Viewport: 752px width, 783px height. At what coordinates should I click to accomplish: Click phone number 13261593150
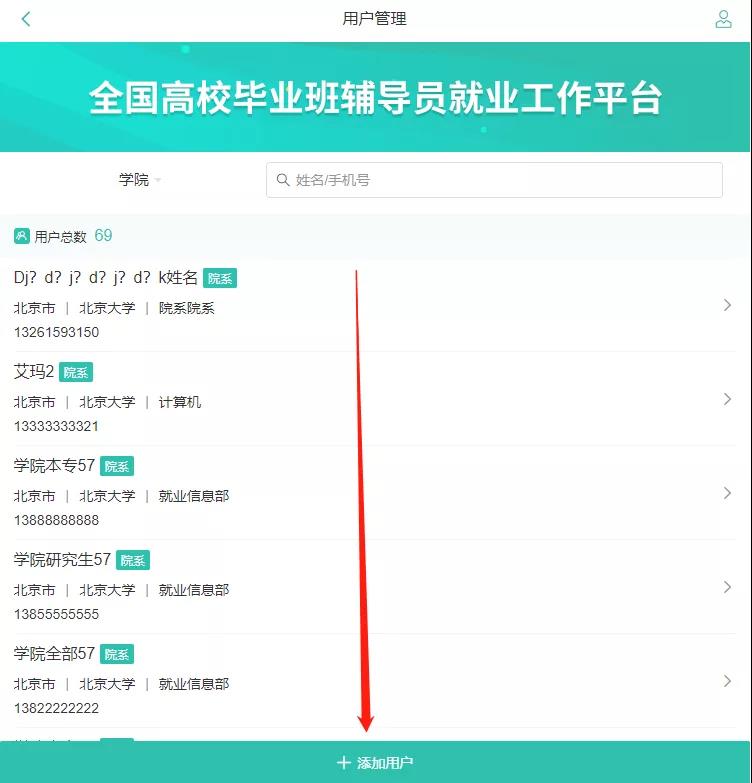tap(56, 332)
